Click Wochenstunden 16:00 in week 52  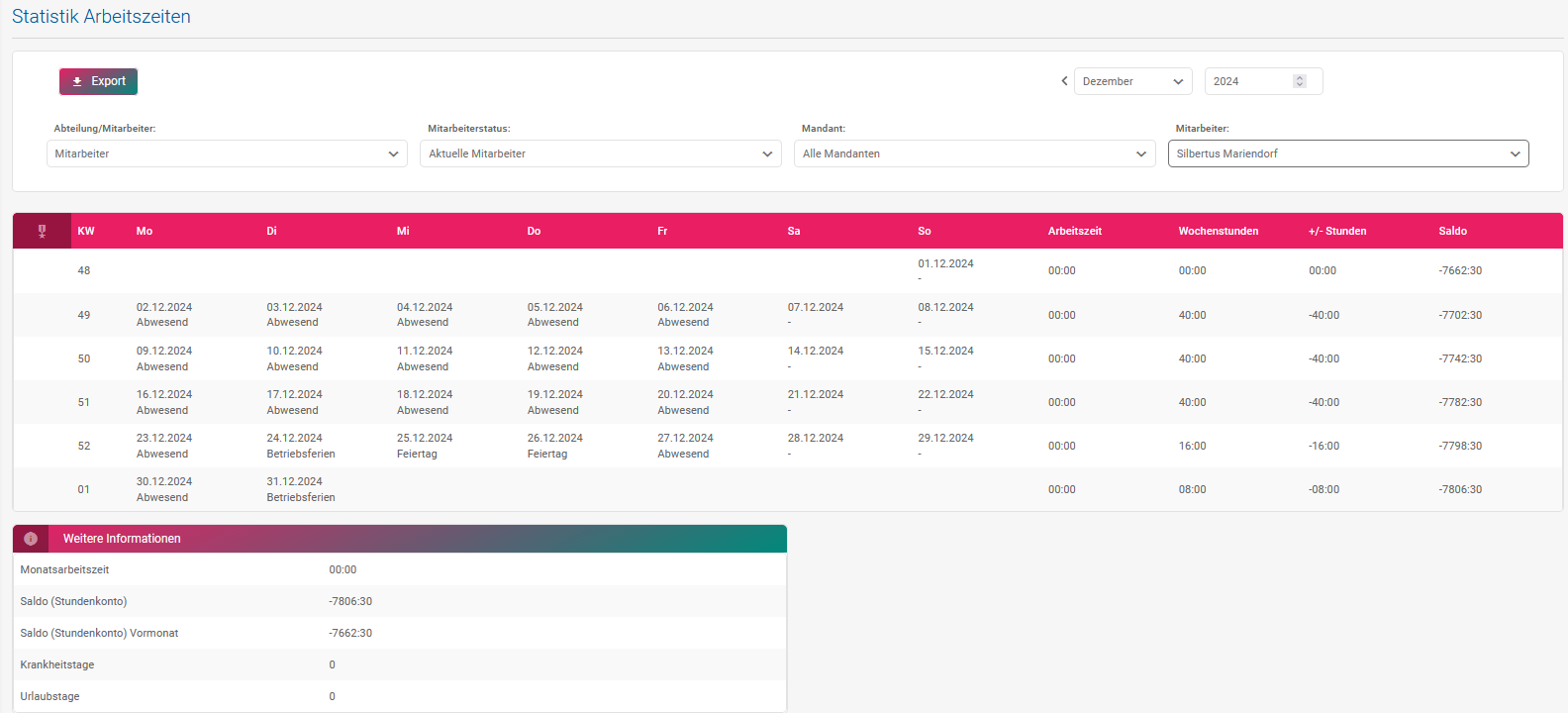1192,446
